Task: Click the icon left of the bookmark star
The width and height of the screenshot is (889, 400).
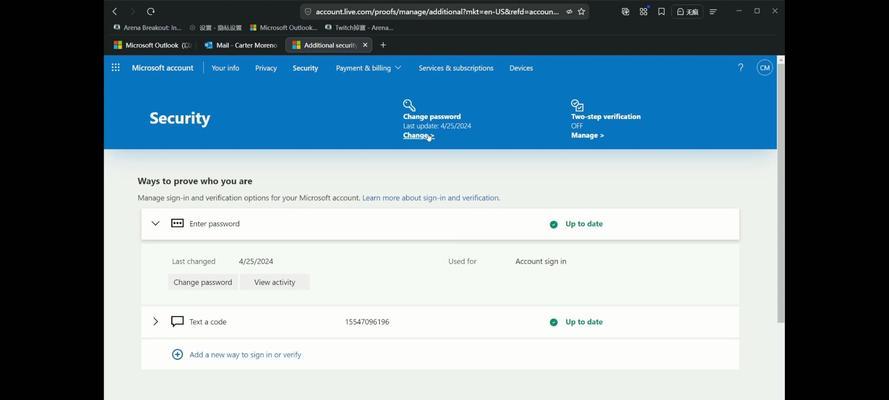Action: (569, 11)
